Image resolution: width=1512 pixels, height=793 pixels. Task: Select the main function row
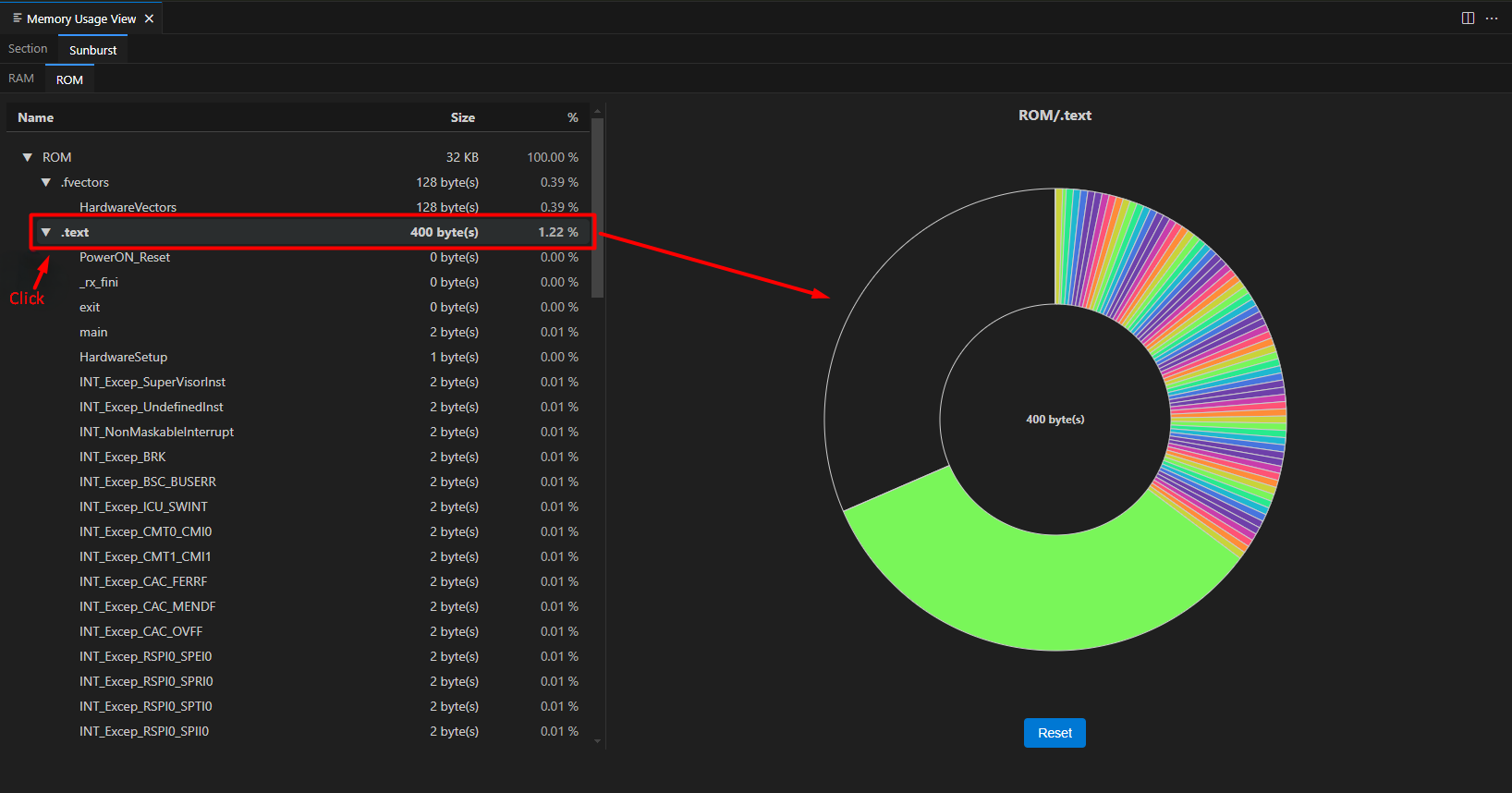point(93,333)
